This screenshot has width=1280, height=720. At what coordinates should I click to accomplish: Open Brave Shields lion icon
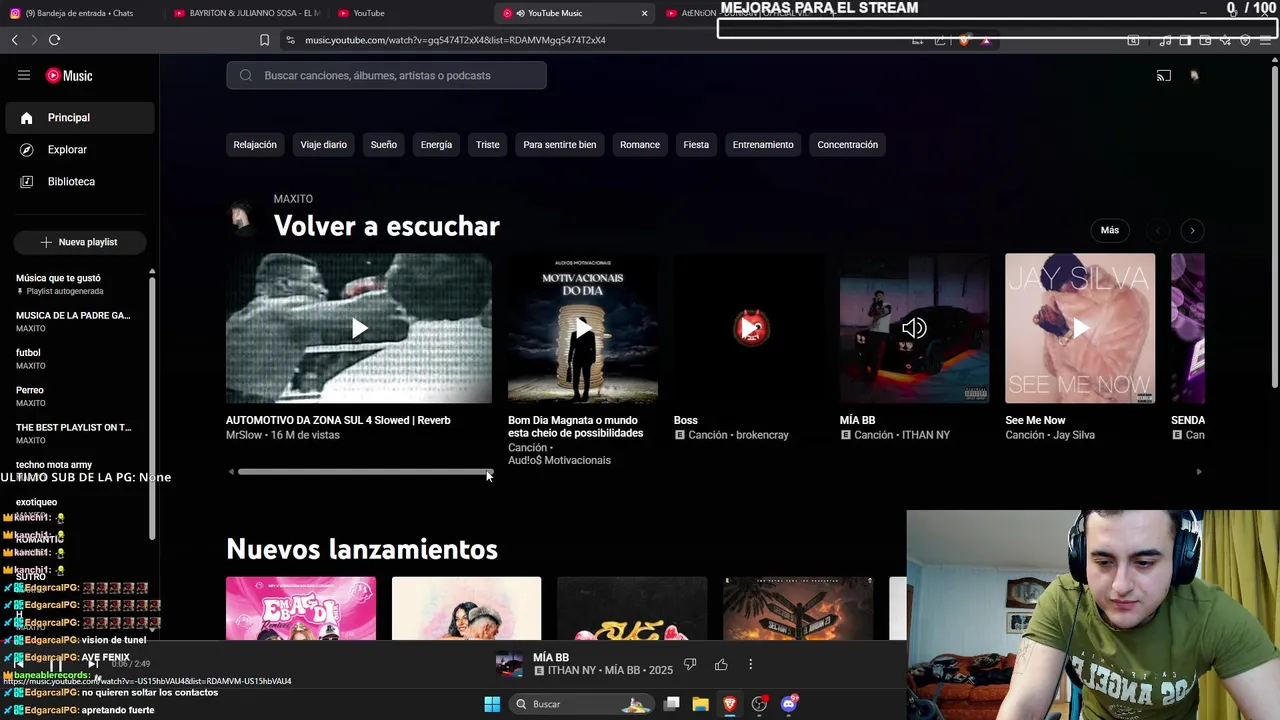(964, 40)
